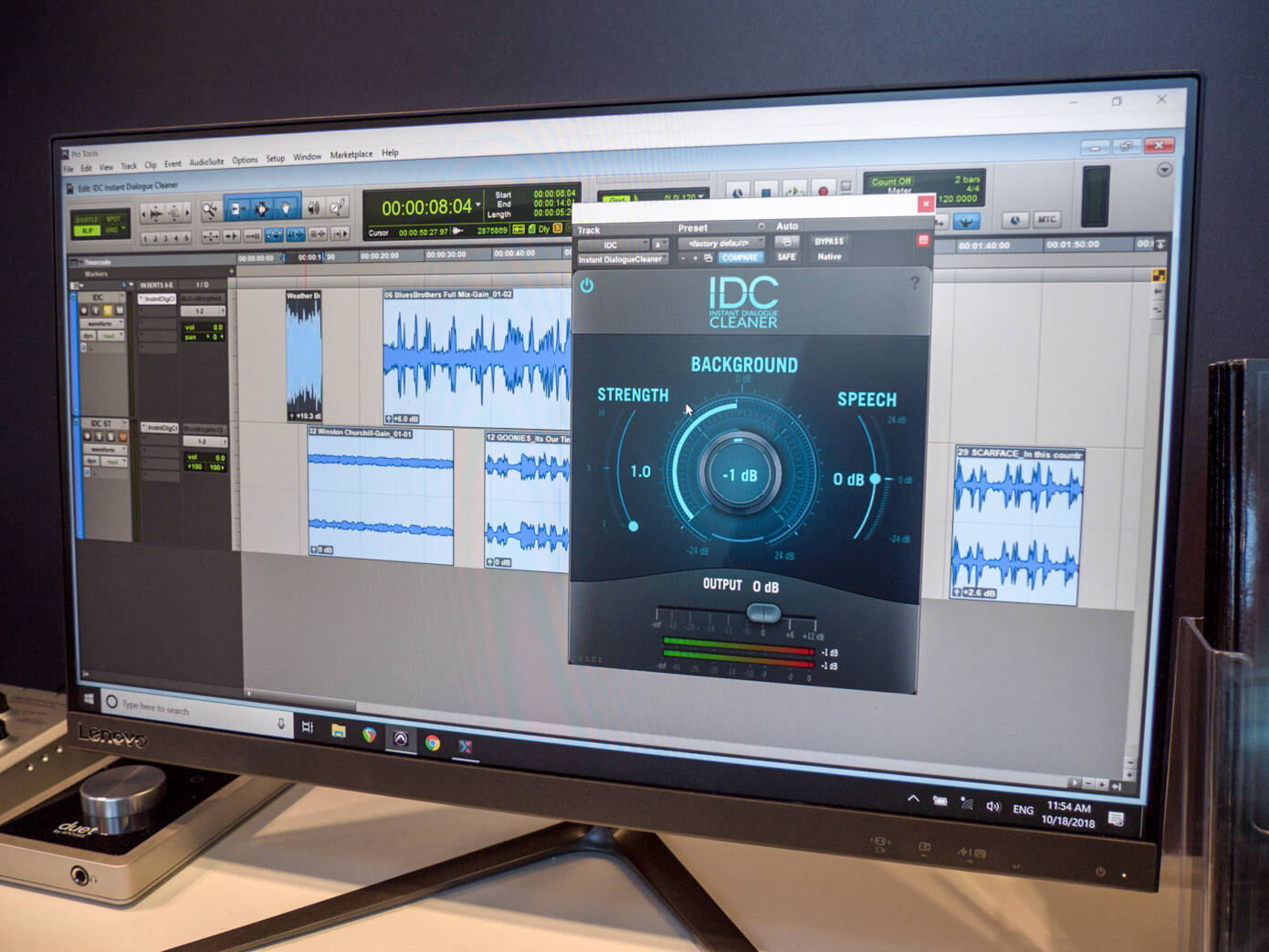Image resolution: width=1269 pixels, height=952 pixels.
Task: Open File Explorer from the taskbar
Action: pos(339,730)
